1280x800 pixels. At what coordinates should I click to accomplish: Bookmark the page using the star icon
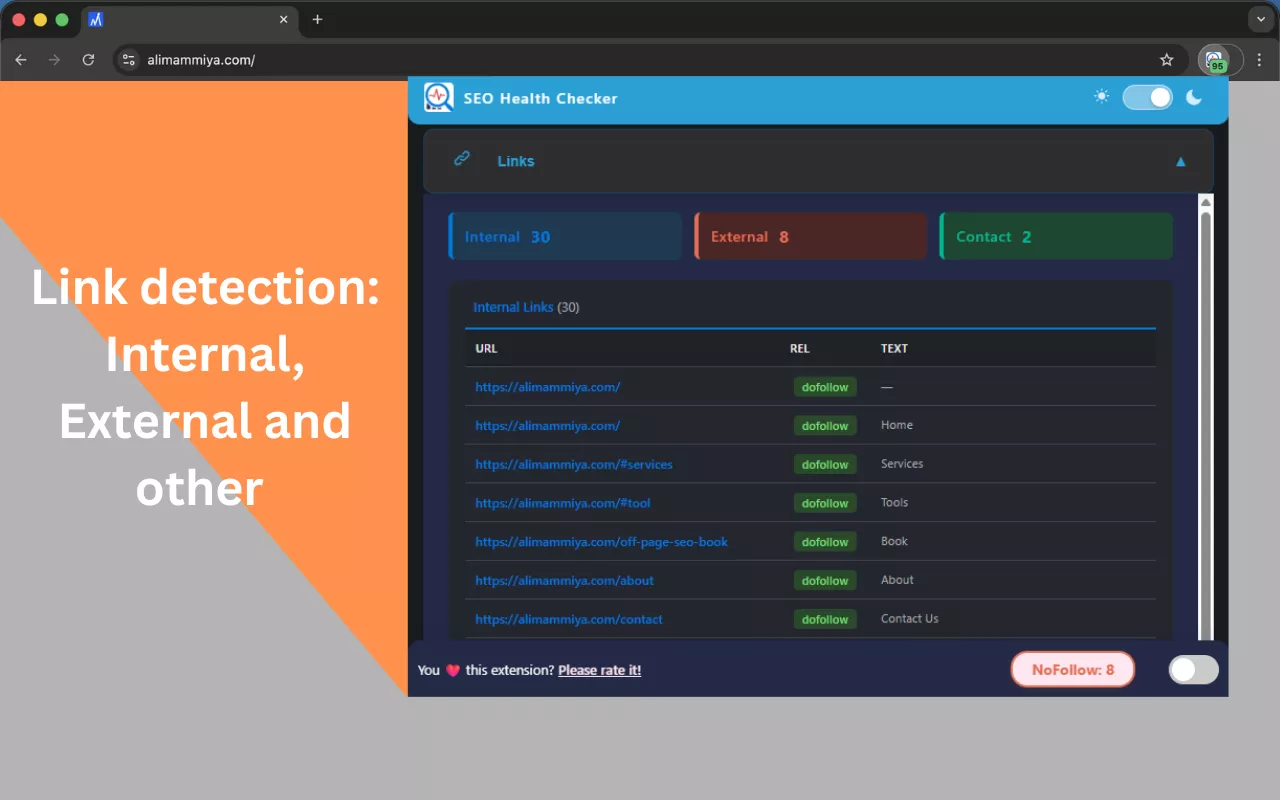click(x=1166, y=60)
